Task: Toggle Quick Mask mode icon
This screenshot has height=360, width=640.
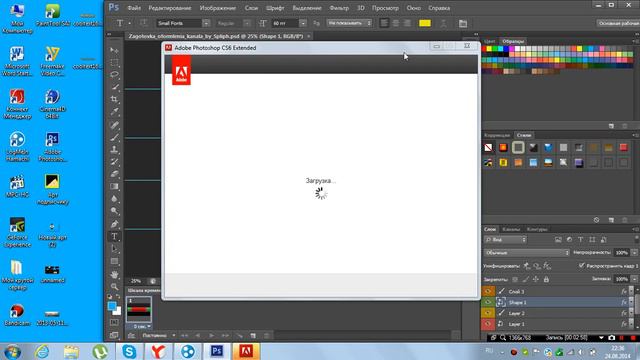Action: (x=114, y=322)
